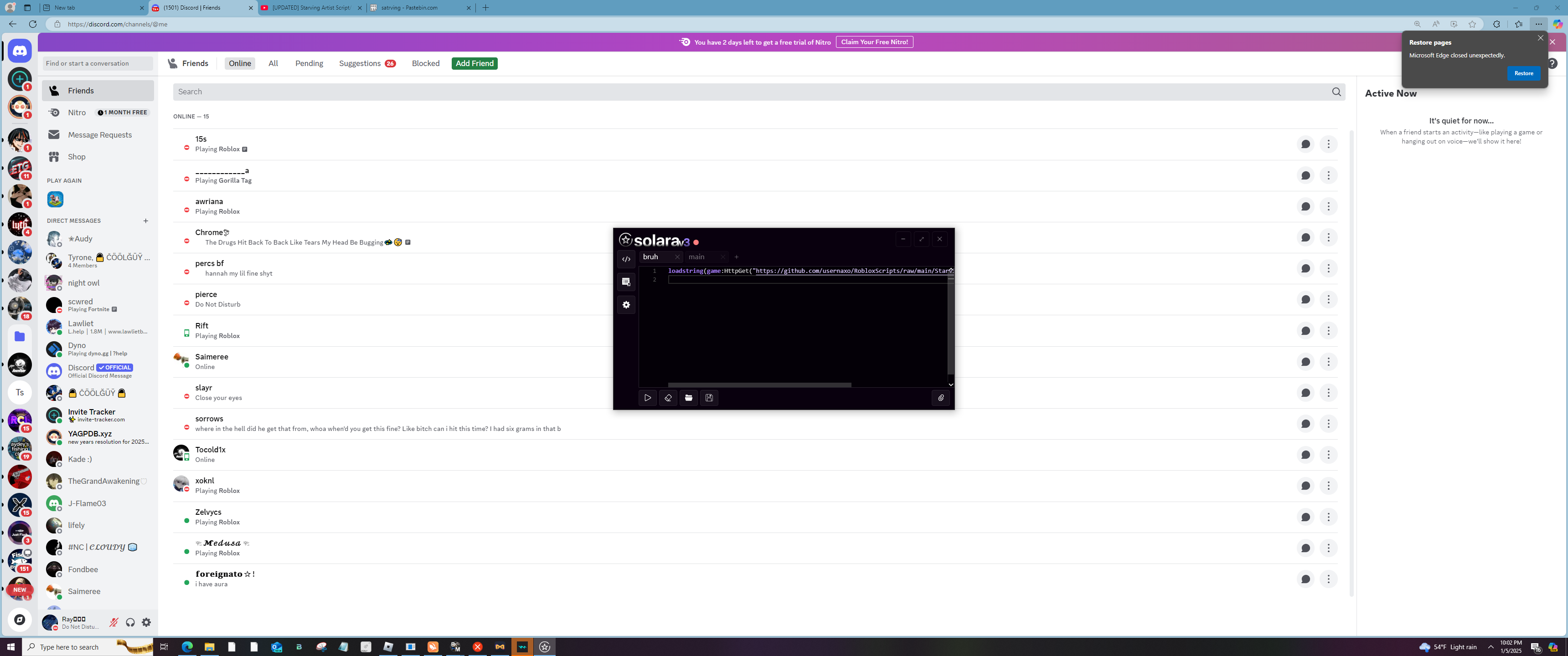Click Solara's paperclip attach icon
The height and width of the screenshot is (656, 1568).
(x=940, y=398)
